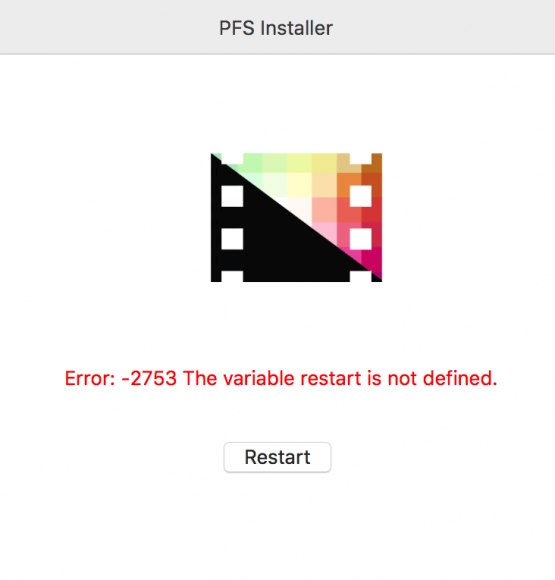Pick the magenta pixel block in the logo

click(371, 259)
